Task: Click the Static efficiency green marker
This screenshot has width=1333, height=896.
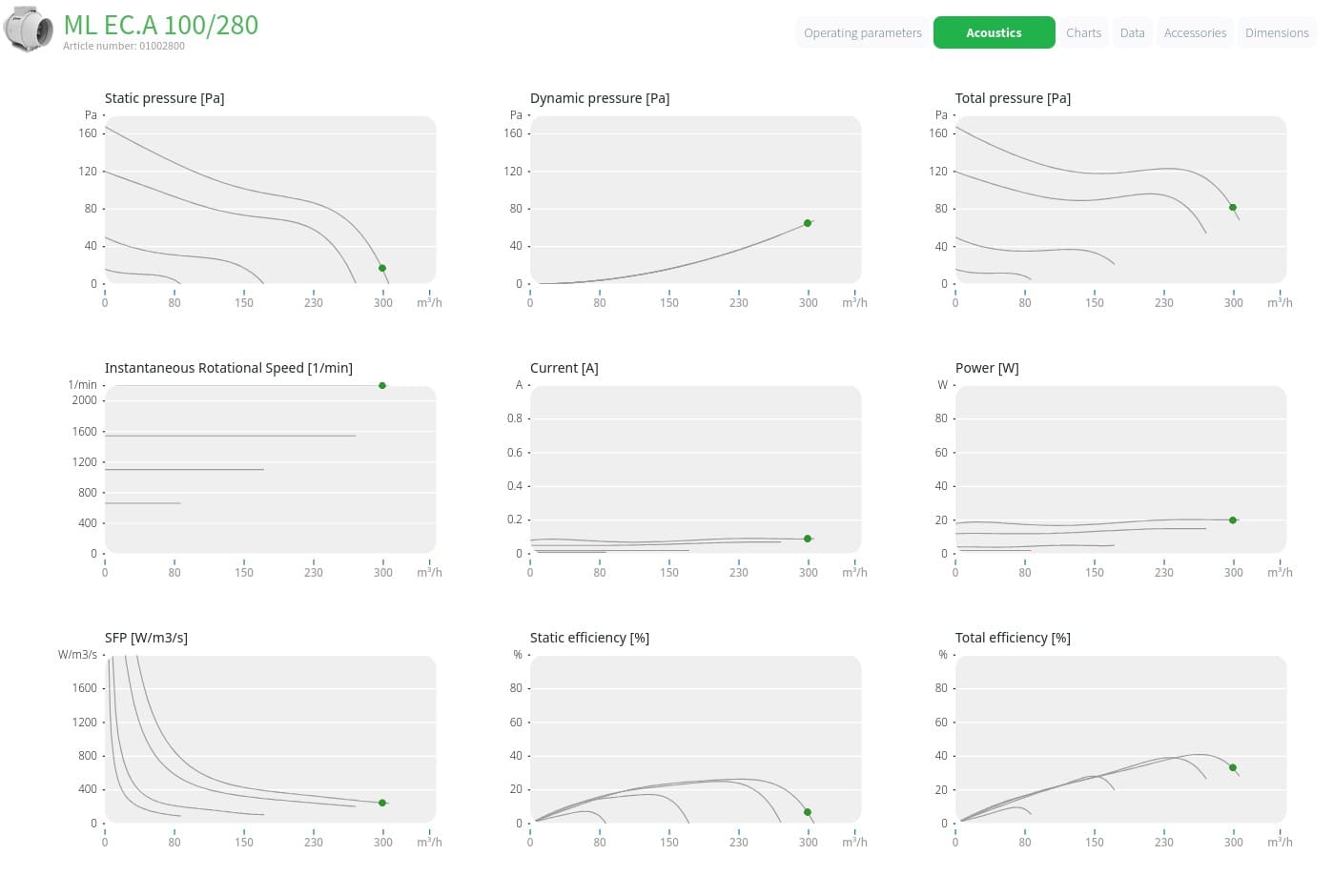Action: coord(808,812)
